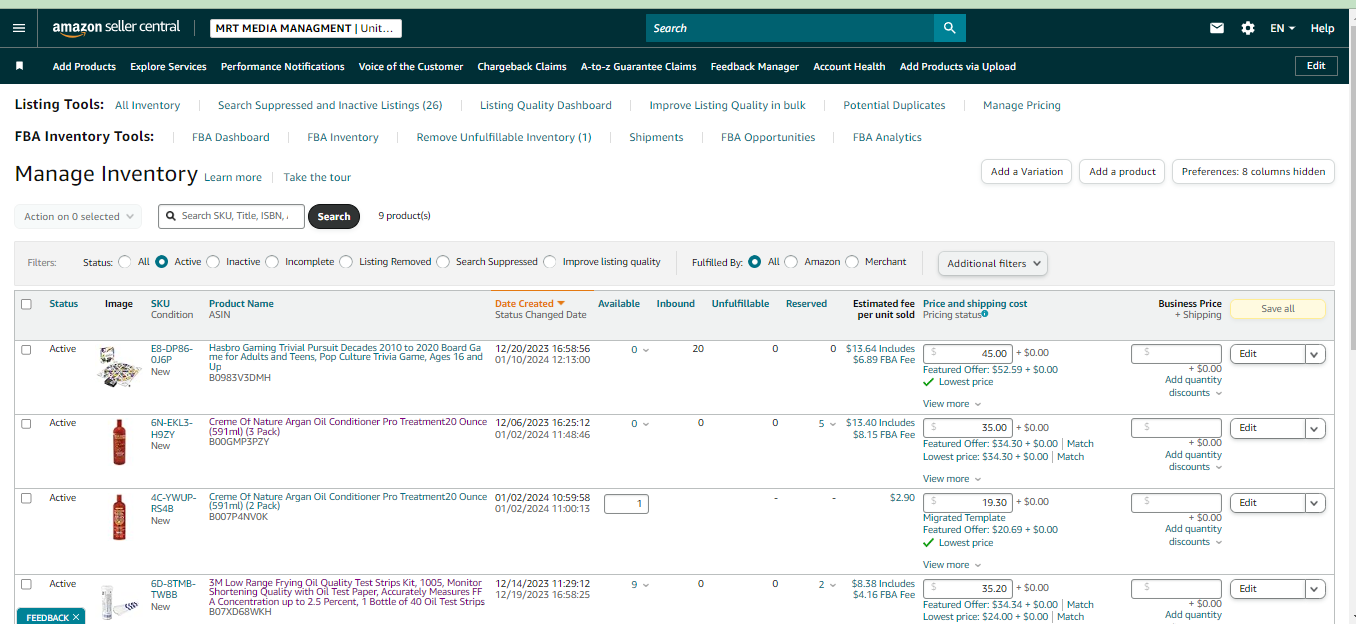
Task: Click the bookmark icon in navigation bar
Action: [x=19, y=66]
